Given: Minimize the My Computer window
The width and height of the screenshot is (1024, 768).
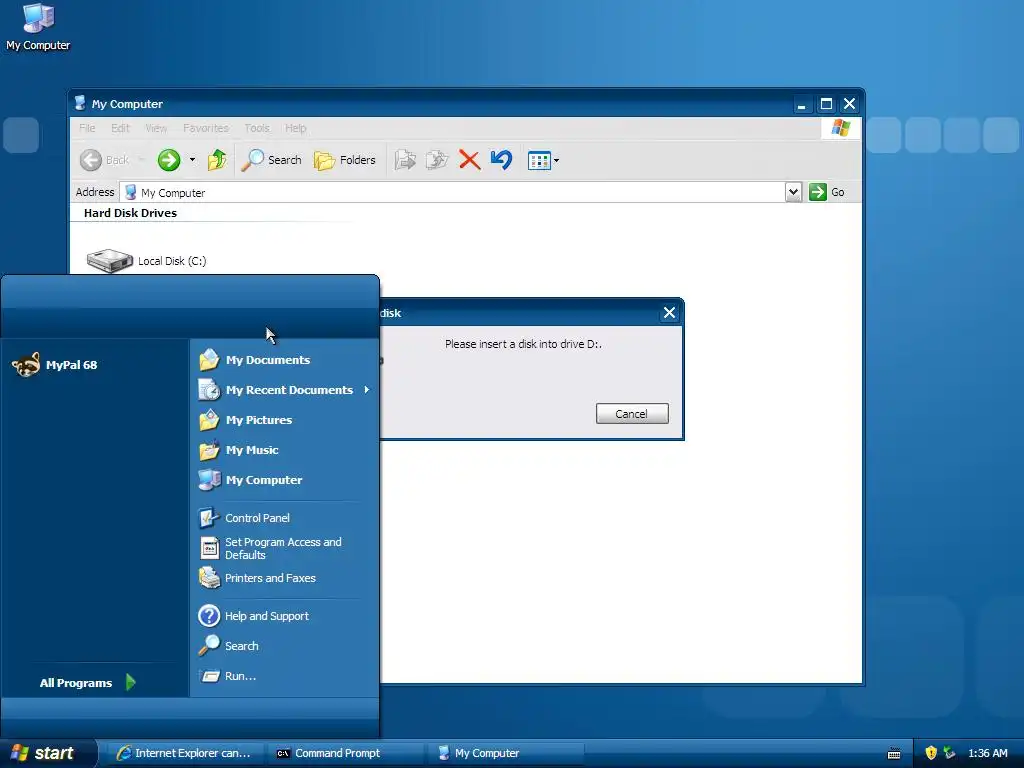Looking at the screenshot, I should (801, 104).
